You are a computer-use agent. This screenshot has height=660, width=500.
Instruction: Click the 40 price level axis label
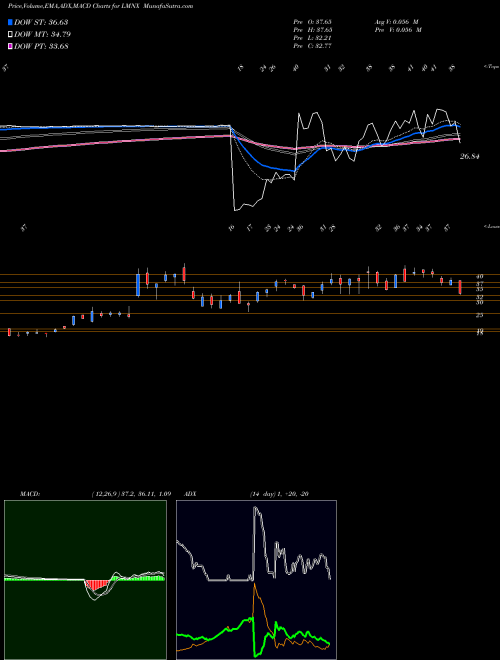tap(479, 277)
